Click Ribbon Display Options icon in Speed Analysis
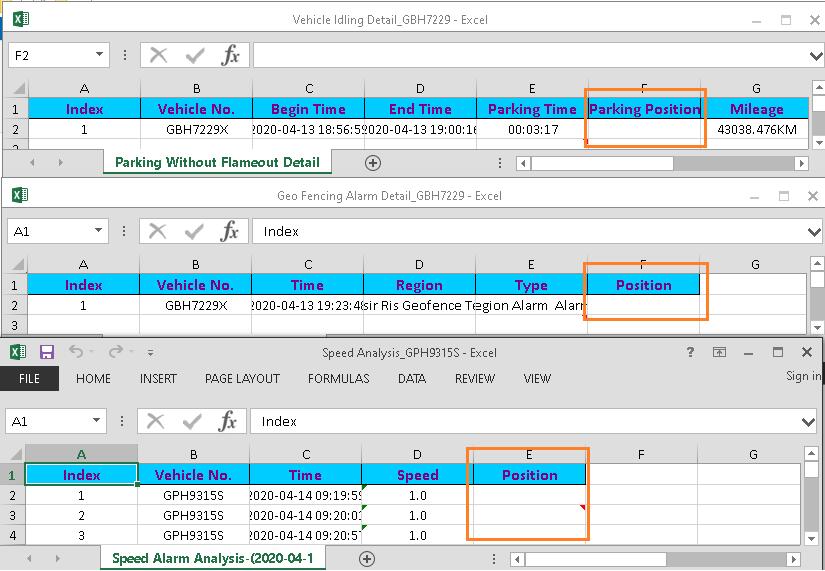 (x=719, y=352)
